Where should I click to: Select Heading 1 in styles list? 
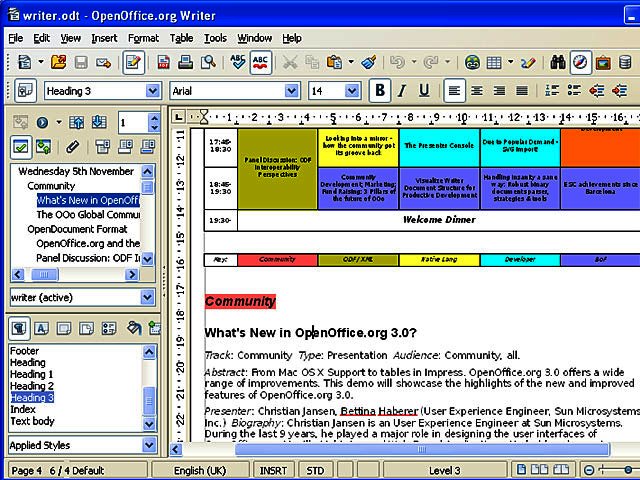(31, 374)
